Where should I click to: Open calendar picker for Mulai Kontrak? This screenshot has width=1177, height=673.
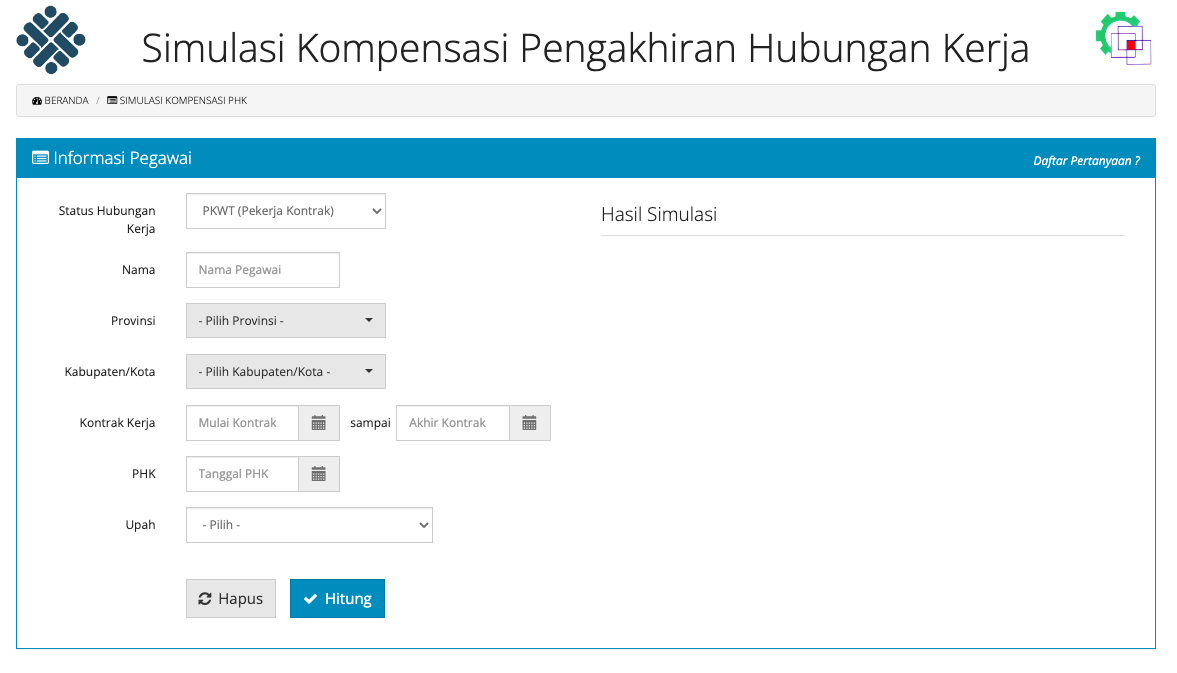click(x=319, y=423)
